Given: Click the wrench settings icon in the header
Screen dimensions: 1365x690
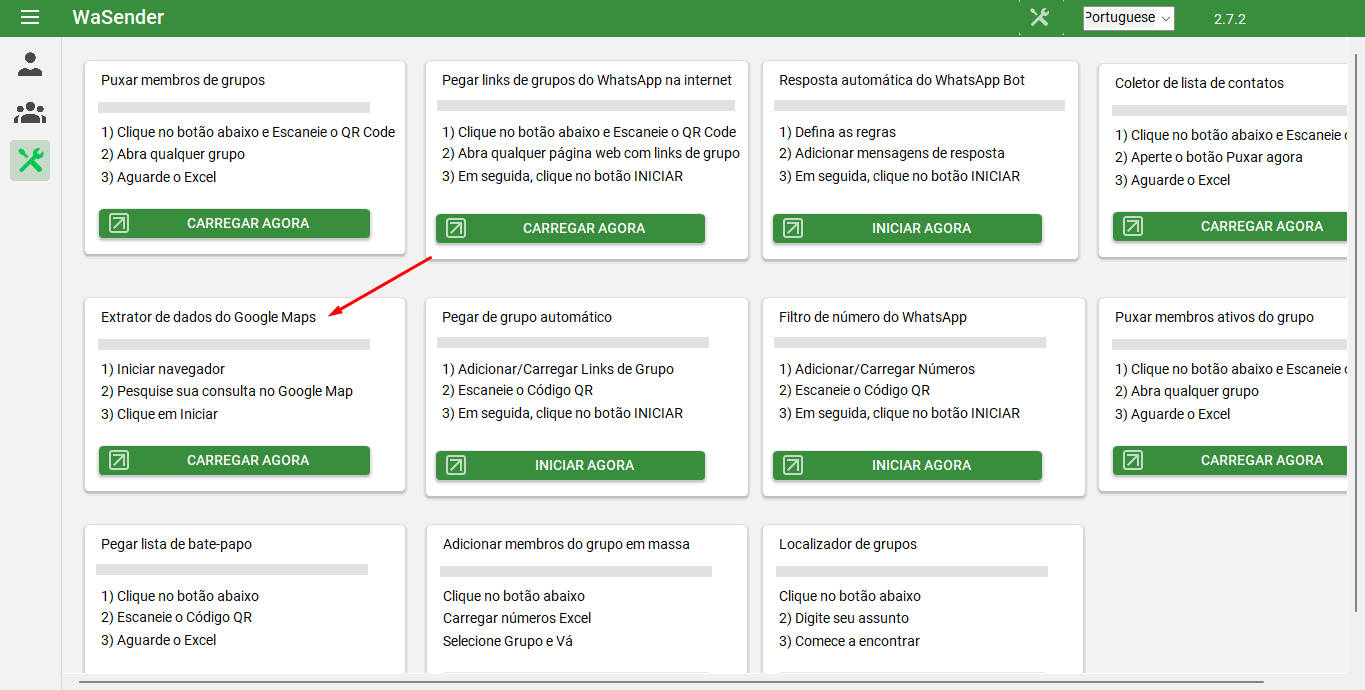Looking at the screenshot, I should coord(1039,17).
